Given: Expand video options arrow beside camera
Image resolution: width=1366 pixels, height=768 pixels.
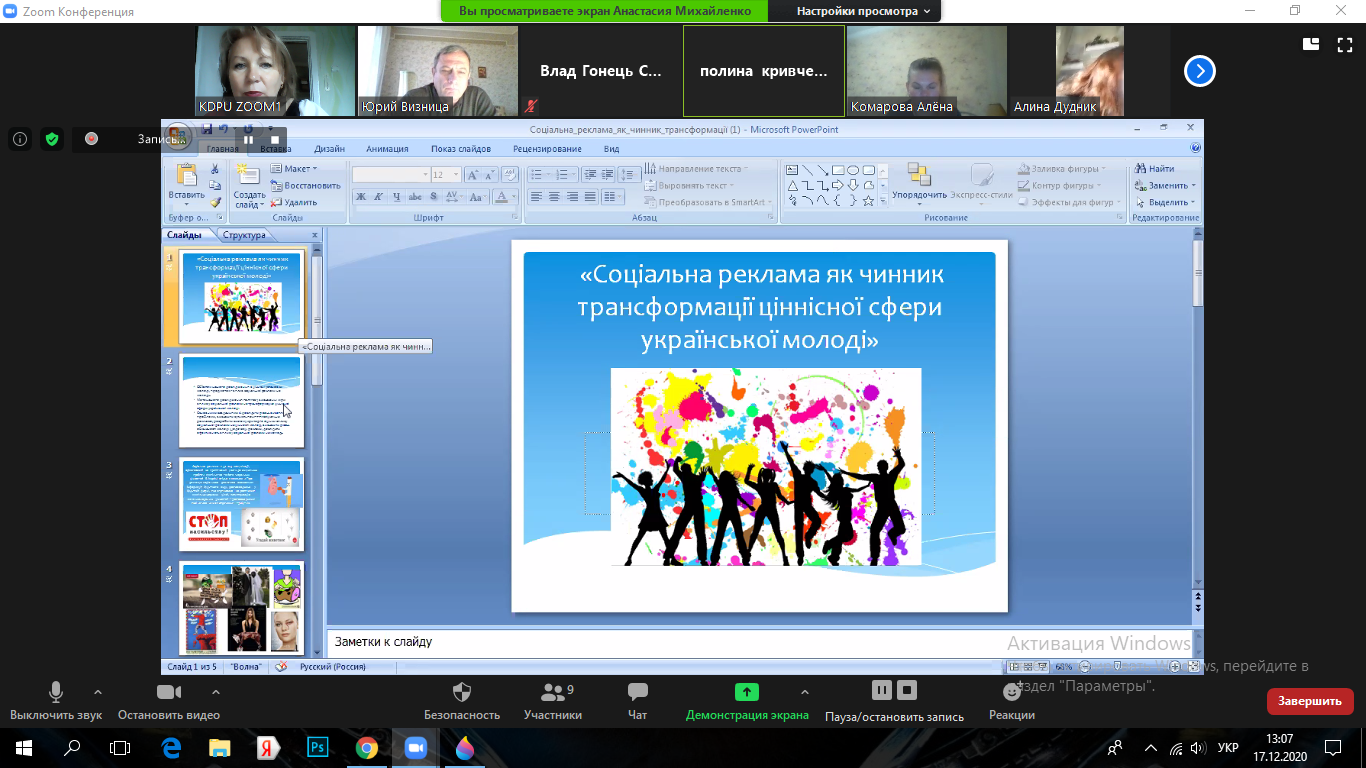Looking at the screenshot, I should click(x=215, y=691).
